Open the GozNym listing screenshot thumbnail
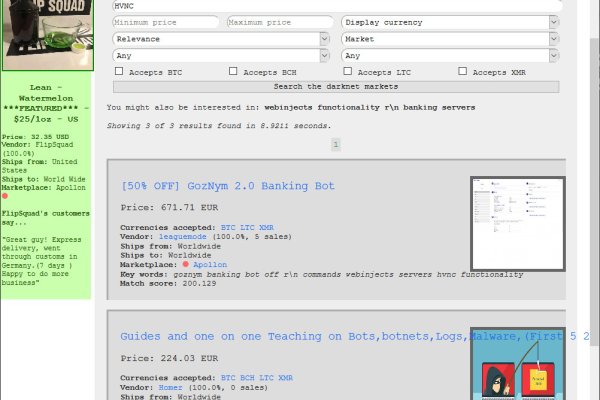 point(518,224)
